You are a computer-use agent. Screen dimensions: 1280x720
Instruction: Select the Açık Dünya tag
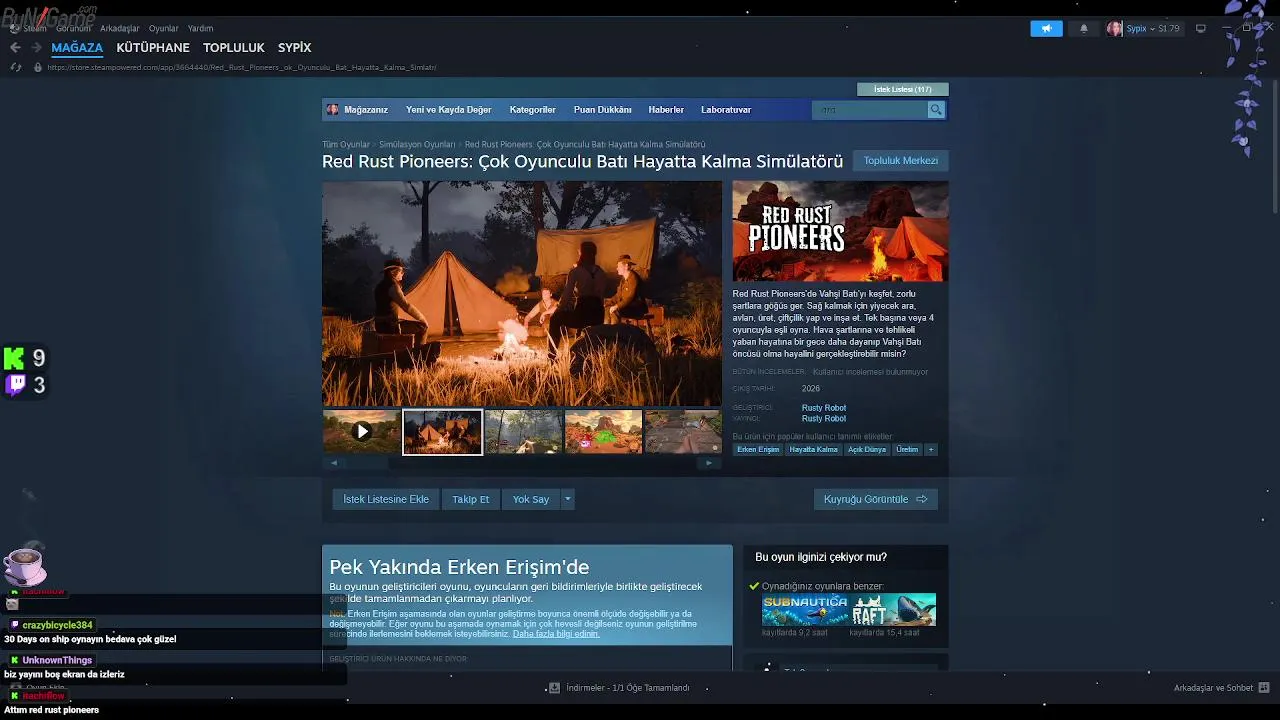(x=867, y=449)
